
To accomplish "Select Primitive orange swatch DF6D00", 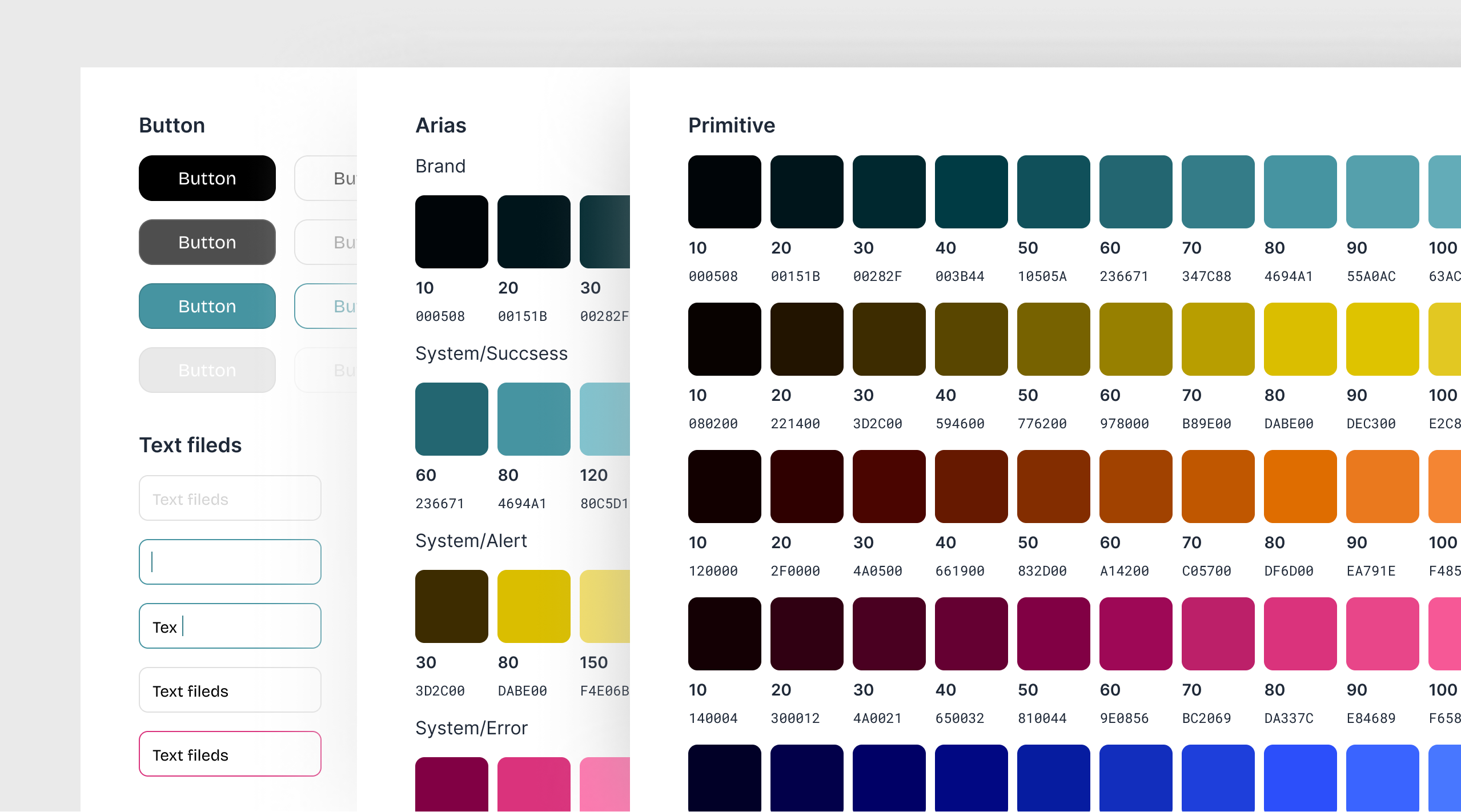I will [1300, 487].
